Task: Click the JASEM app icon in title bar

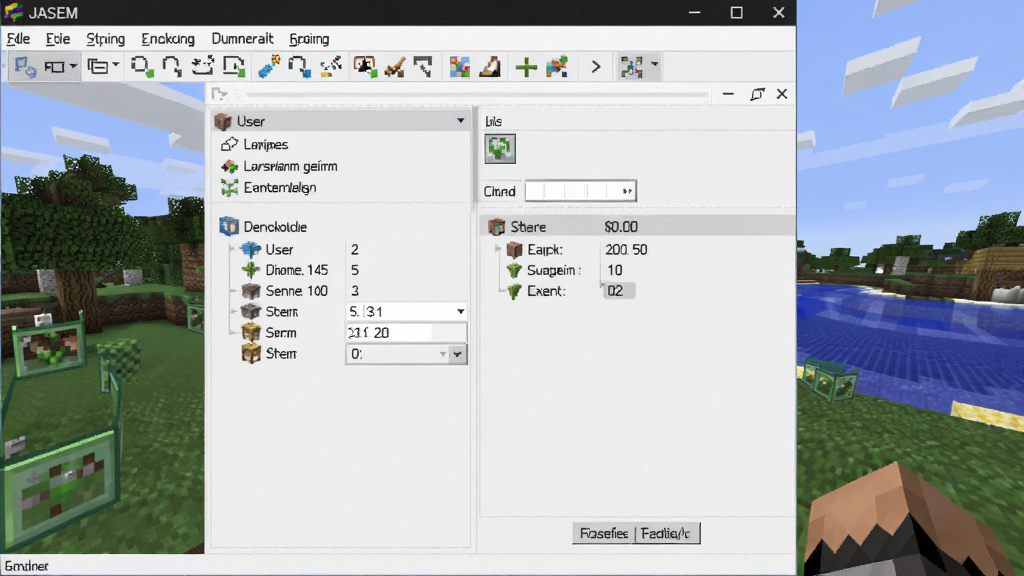Action: click(14, 12)
